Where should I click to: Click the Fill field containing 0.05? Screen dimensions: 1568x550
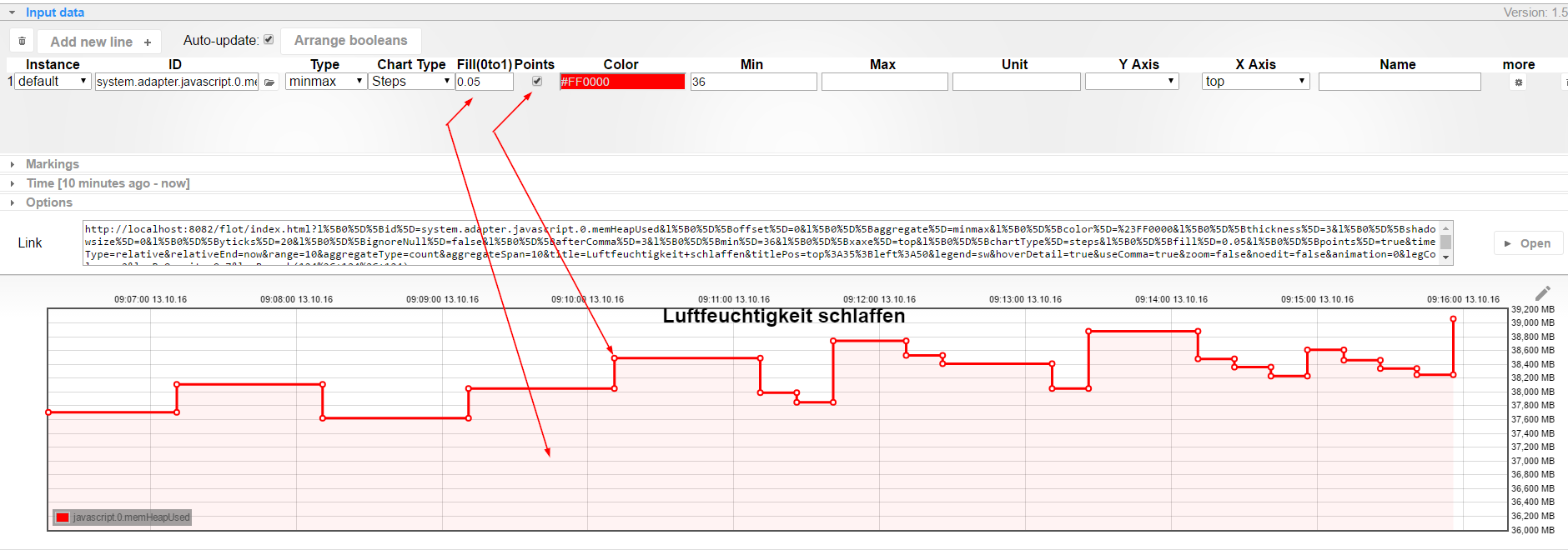pyautogui.click(x=485, y=82)
